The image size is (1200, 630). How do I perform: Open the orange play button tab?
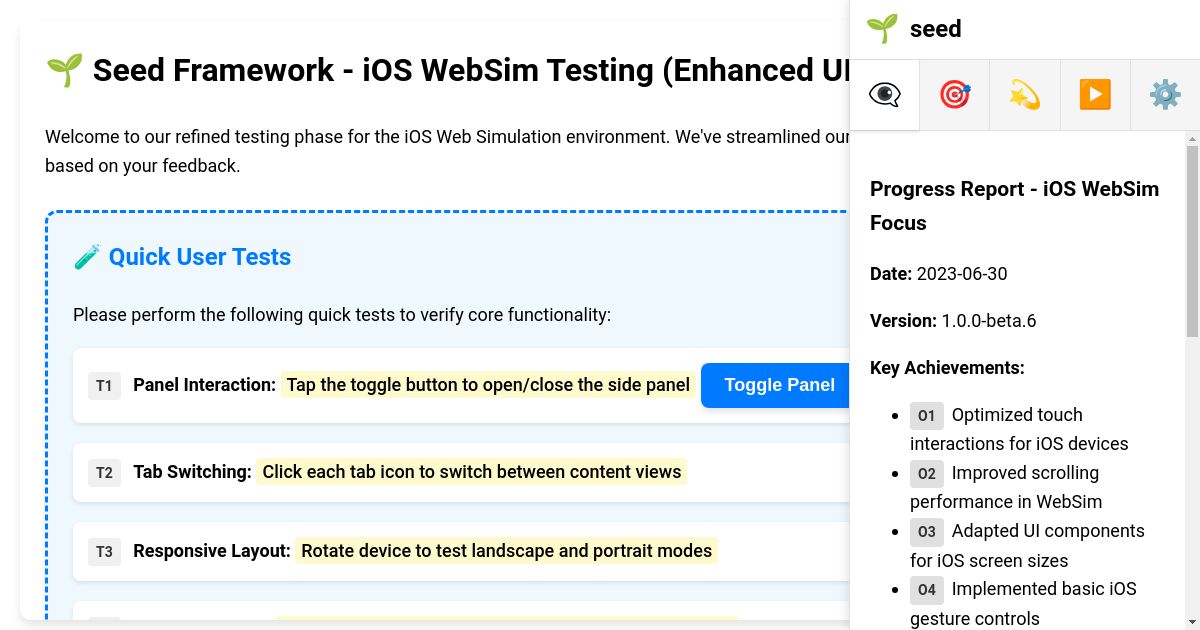point(1094,94)
